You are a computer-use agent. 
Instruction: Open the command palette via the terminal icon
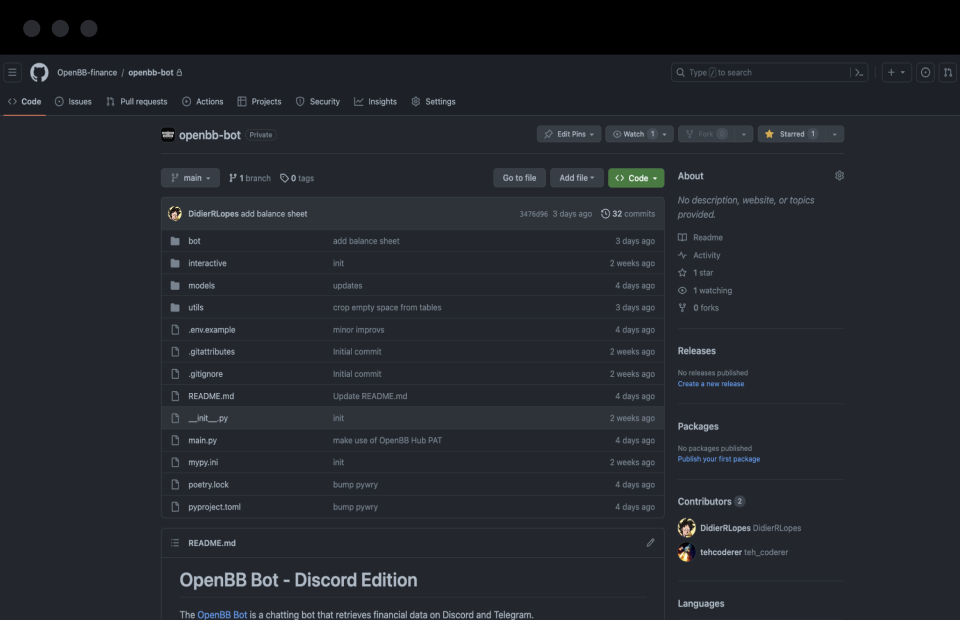tap(858, 71)
